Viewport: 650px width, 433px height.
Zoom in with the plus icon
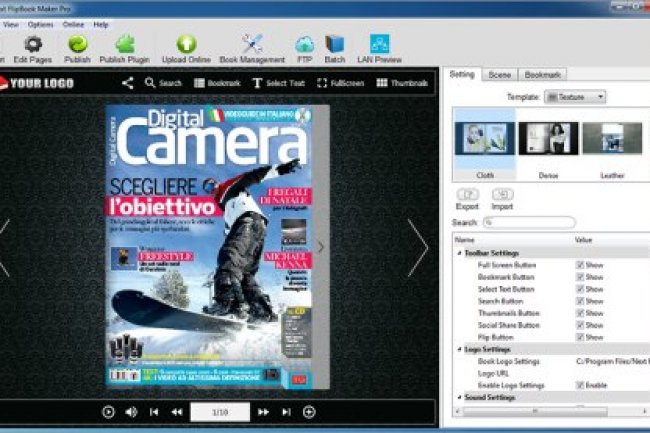coord(309,412)
